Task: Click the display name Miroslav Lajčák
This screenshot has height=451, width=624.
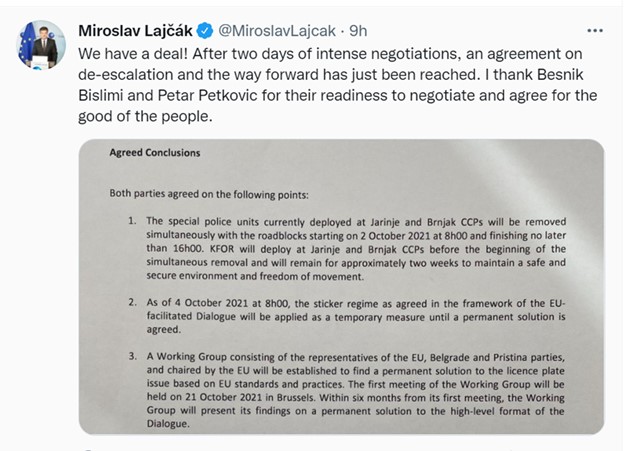Action: point(135,31)
